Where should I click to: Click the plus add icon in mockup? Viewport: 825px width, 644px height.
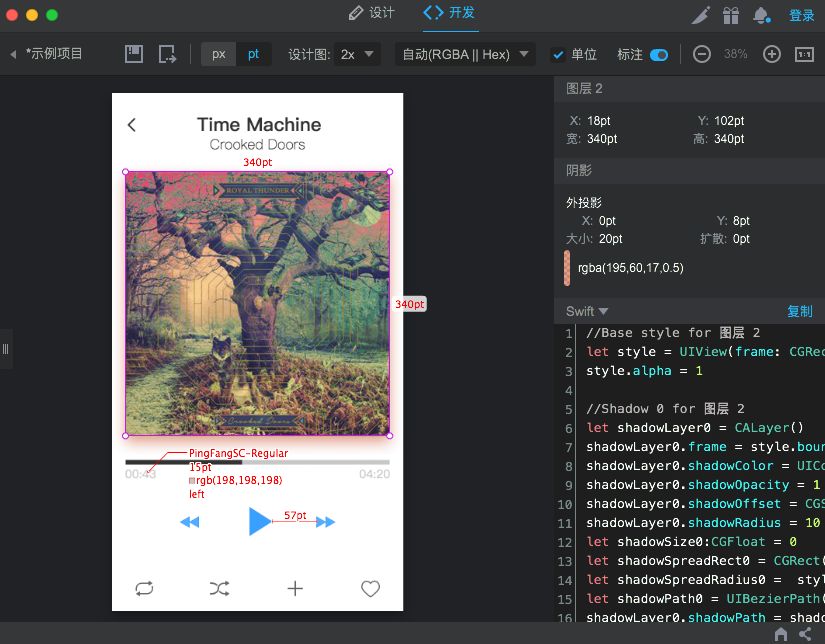click(x=295, y=588)
